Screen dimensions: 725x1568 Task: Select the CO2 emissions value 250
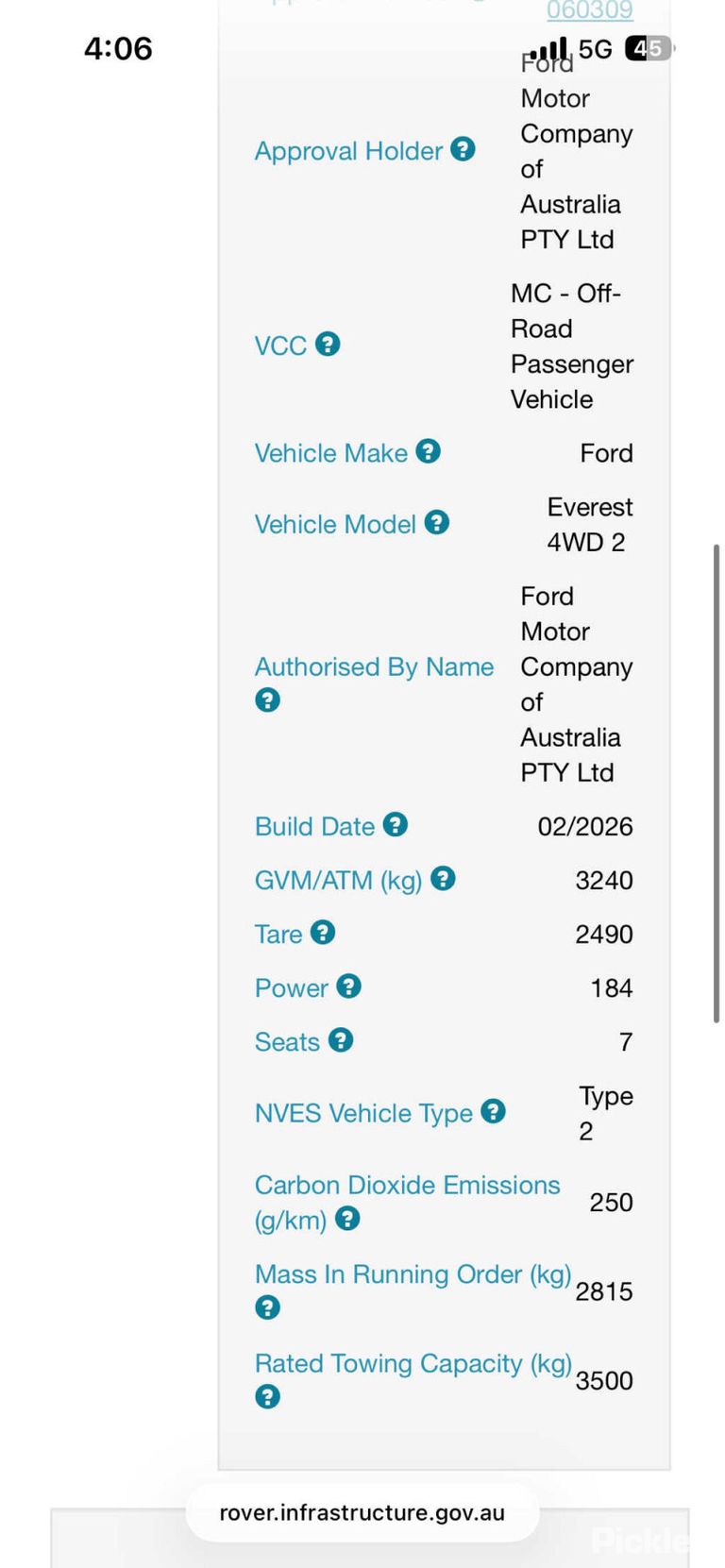point(611,1203)
